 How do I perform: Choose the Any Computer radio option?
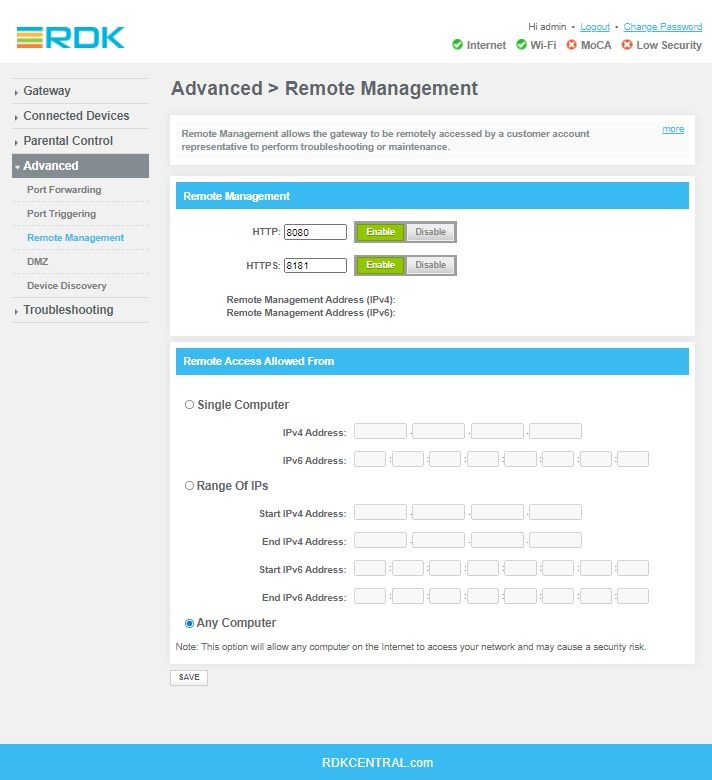(x=190, y=623)
